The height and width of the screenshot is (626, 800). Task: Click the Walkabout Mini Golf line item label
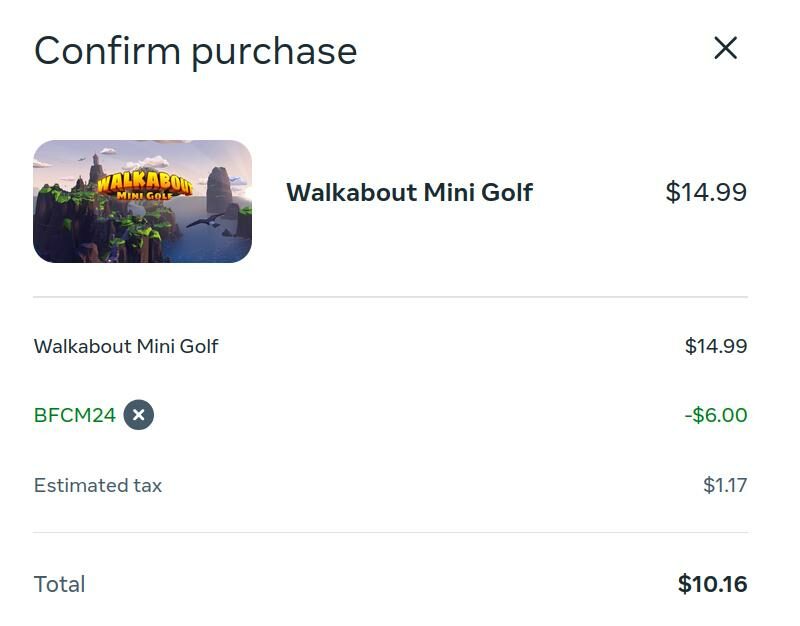126,346
